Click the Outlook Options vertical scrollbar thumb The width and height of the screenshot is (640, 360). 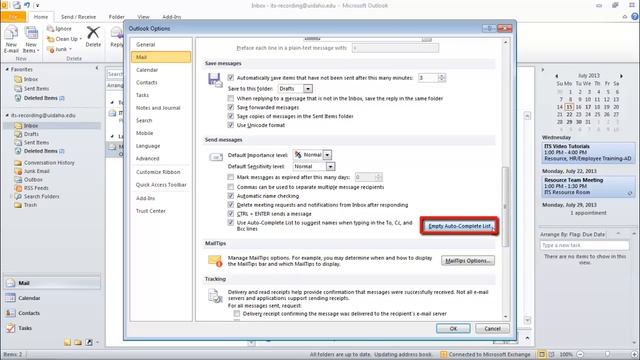pyautogui.click(x=505, y=207)
